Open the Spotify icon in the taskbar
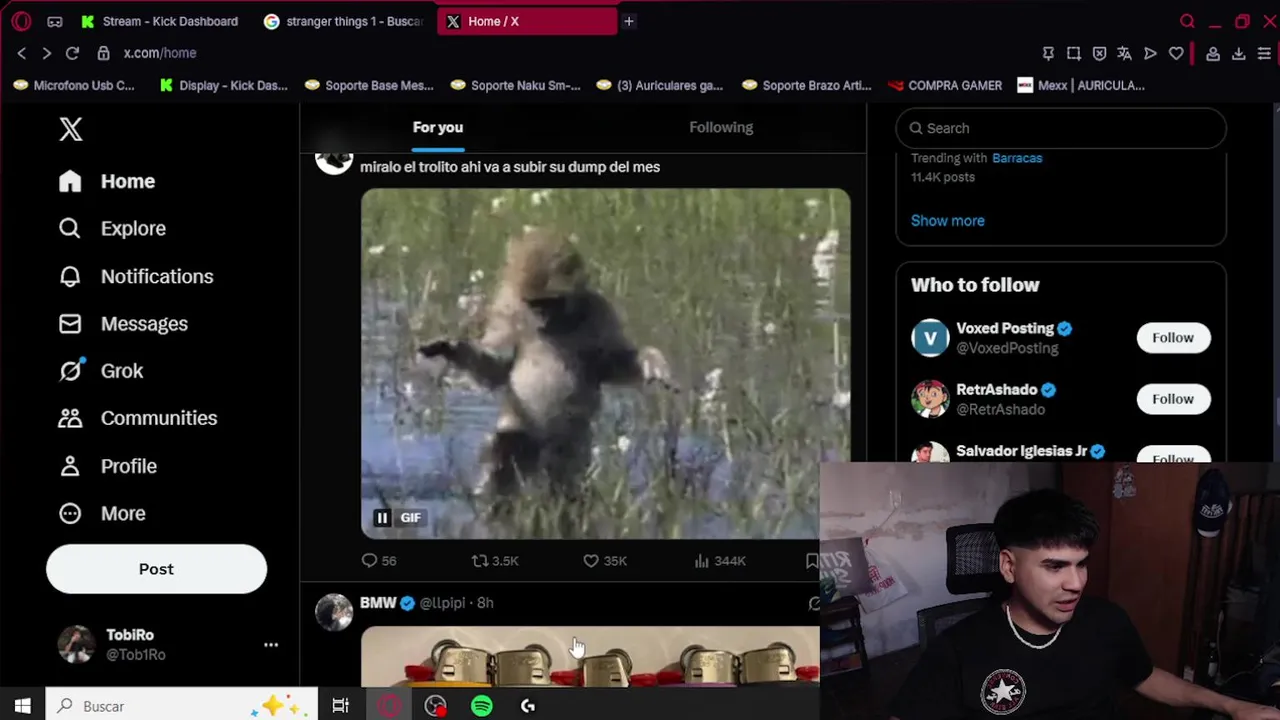1280x720 pixels. pos(482,706)
